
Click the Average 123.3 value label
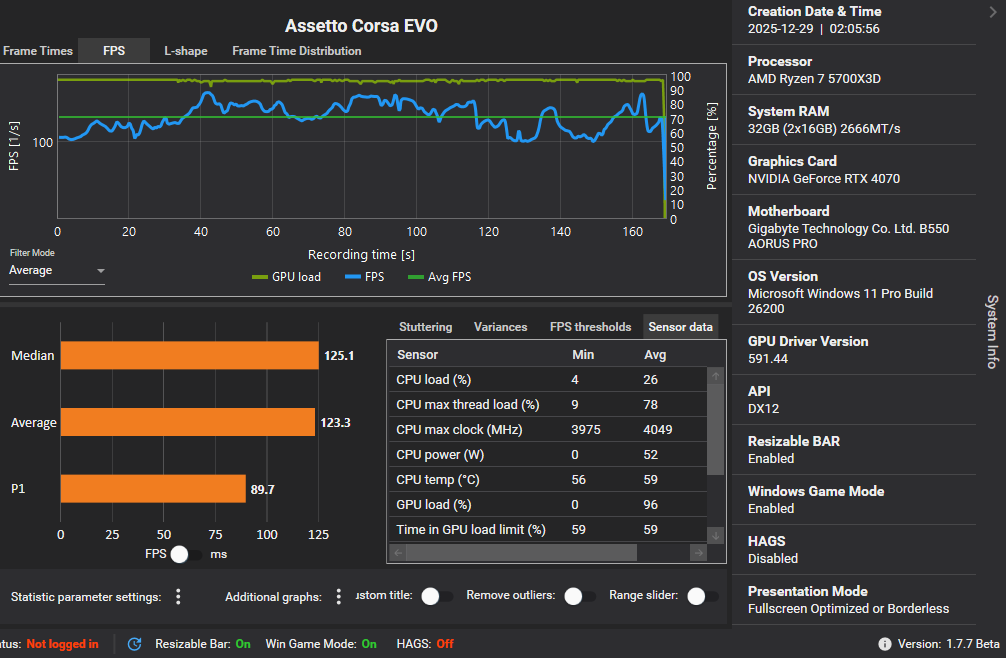point(335,423)
